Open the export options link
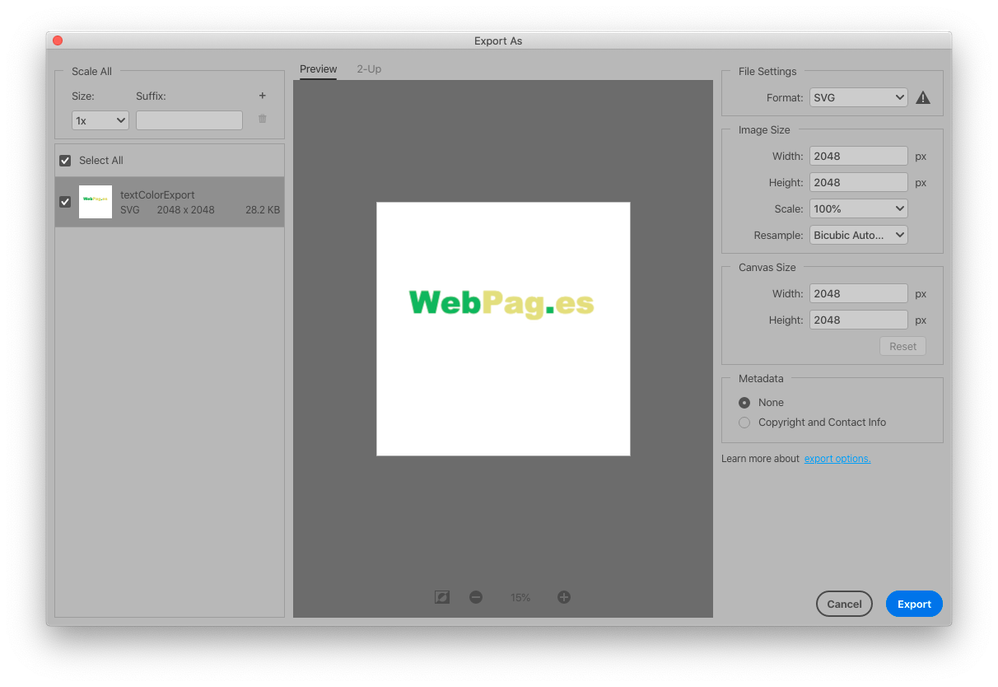This screenshot has width=998, height=687. (837, 458)
